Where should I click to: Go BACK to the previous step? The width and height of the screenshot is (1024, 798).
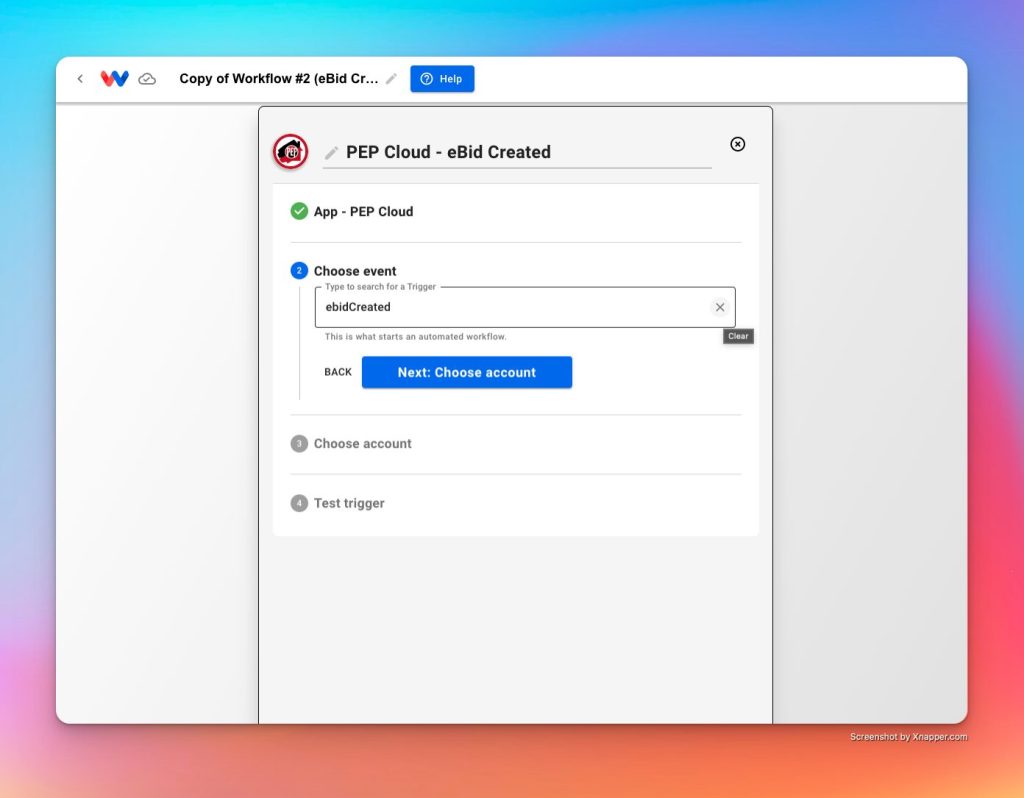[338, 372]
